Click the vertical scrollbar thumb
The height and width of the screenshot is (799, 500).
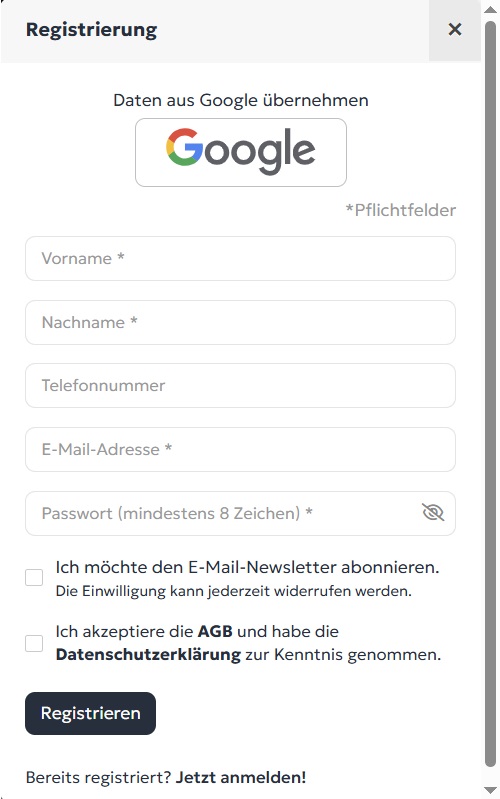tap(490, 393)
